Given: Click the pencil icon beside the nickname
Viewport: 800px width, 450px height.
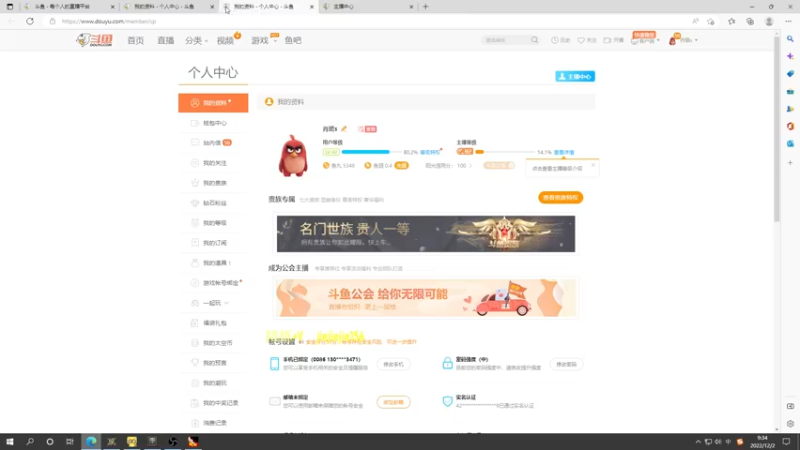Looking at the screenshot, I should [344, 129].
